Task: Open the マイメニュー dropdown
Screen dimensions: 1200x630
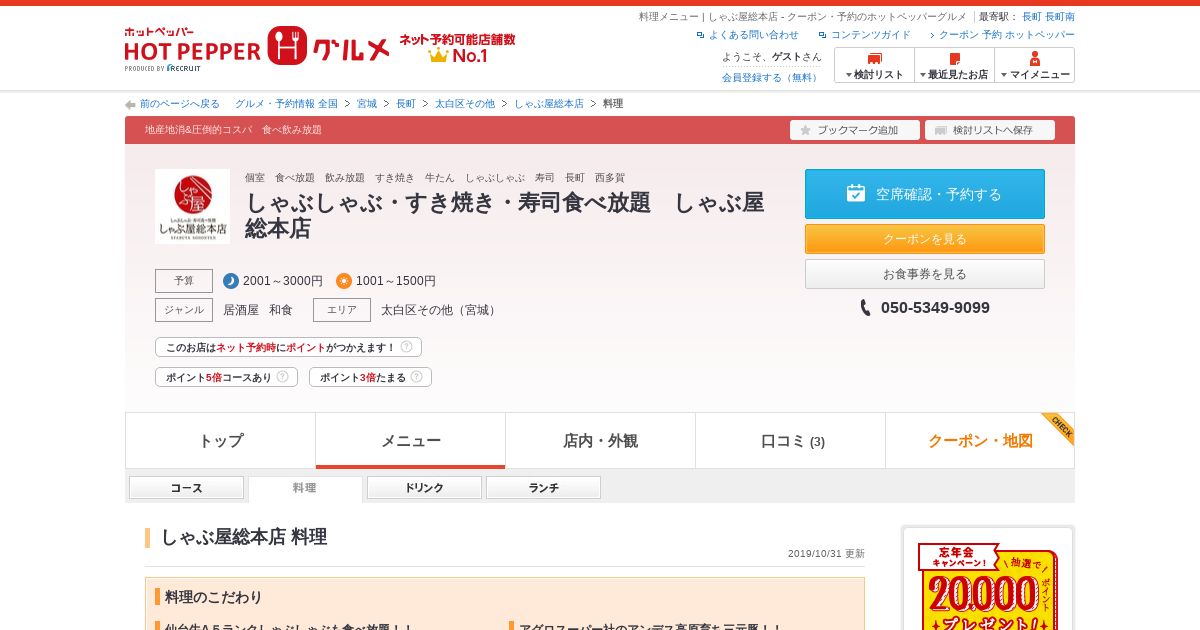Action: click(1034, 65)
